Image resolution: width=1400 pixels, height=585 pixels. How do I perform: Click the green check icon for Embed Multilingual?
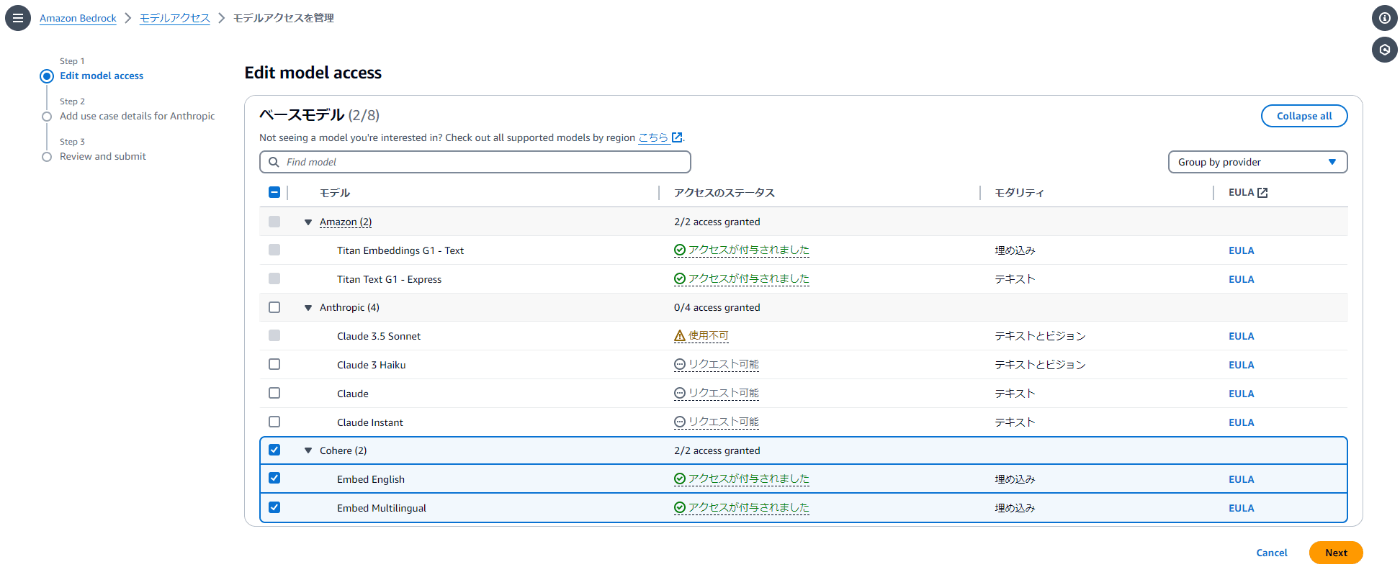coord(680,508)
